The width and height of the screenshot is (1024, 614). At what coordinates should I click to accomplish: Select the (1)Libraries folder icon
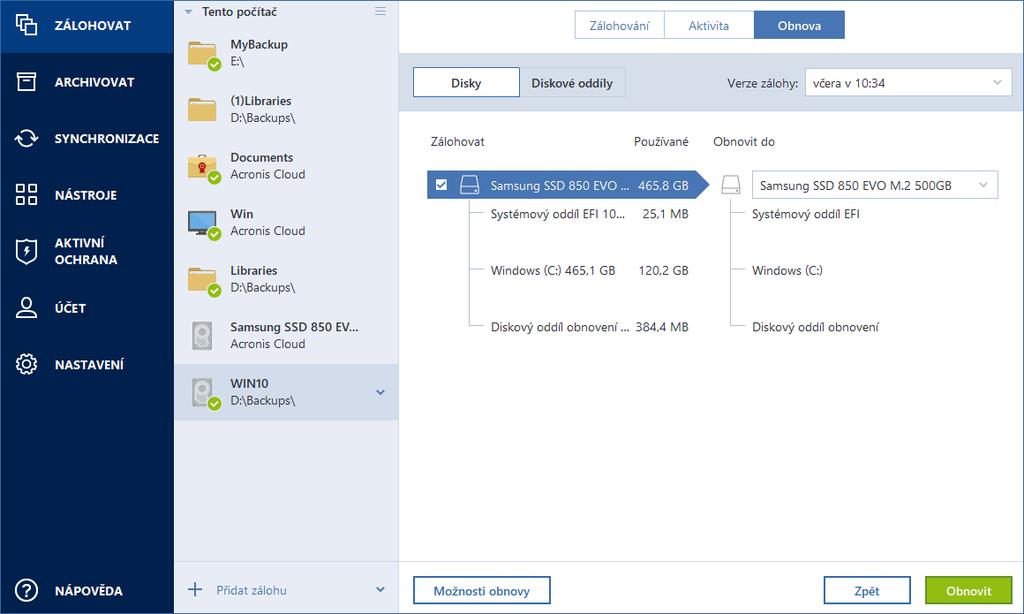tap(202, 109)
